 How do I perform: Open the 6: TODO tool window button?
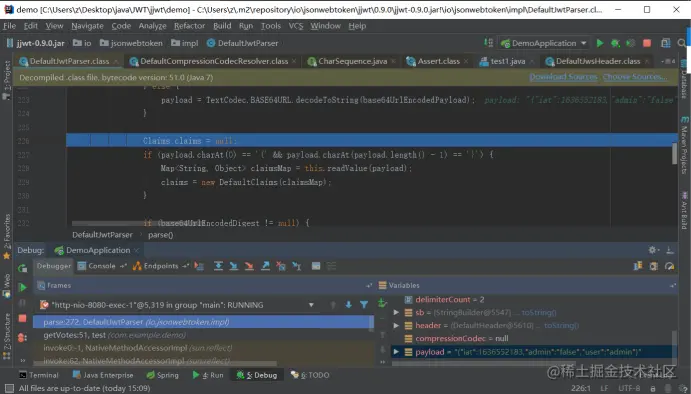(x=310, y=375)
